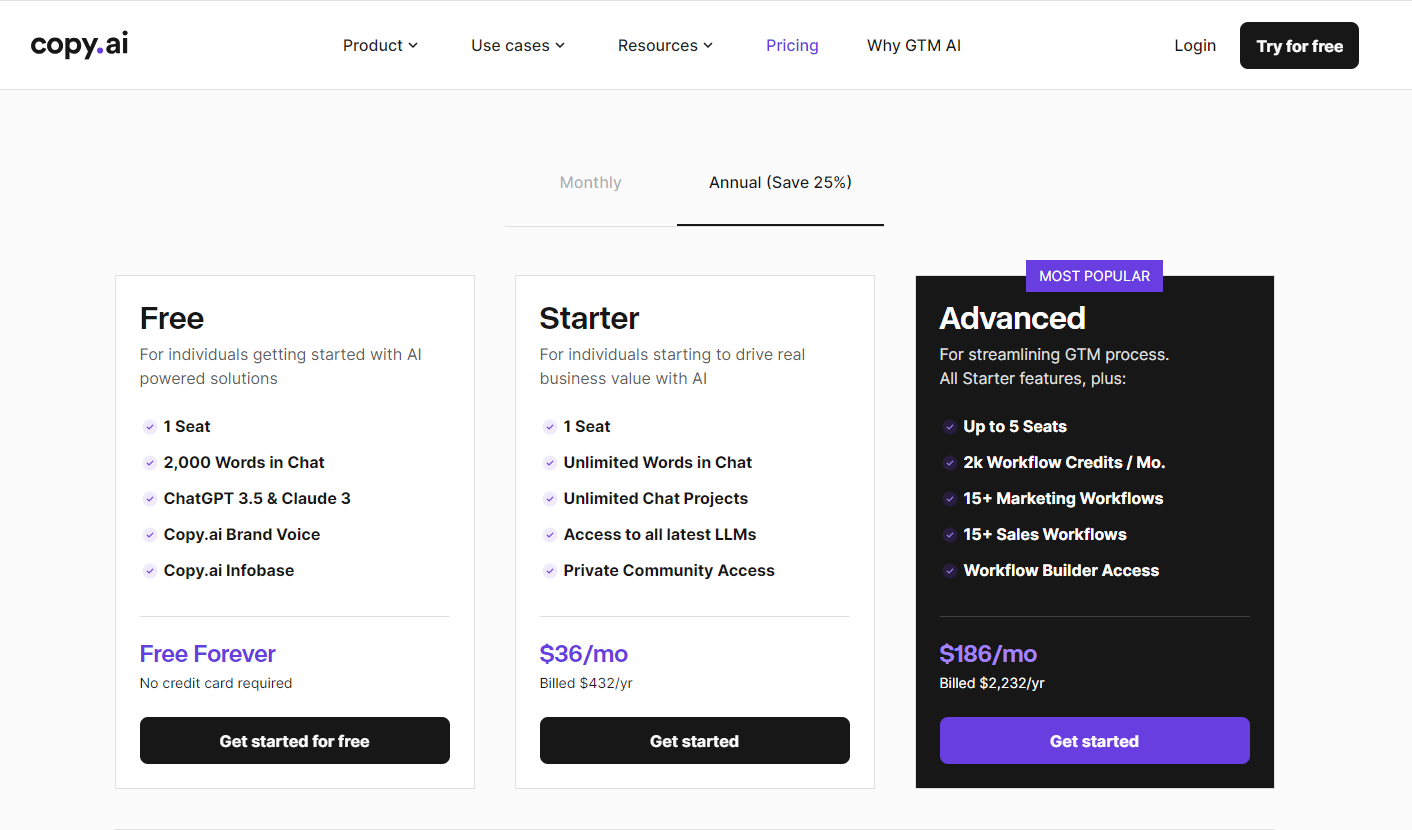Click purple Get started in Advanced plan
Screen dimensions: 1412x830
(x=1095, y=741)
